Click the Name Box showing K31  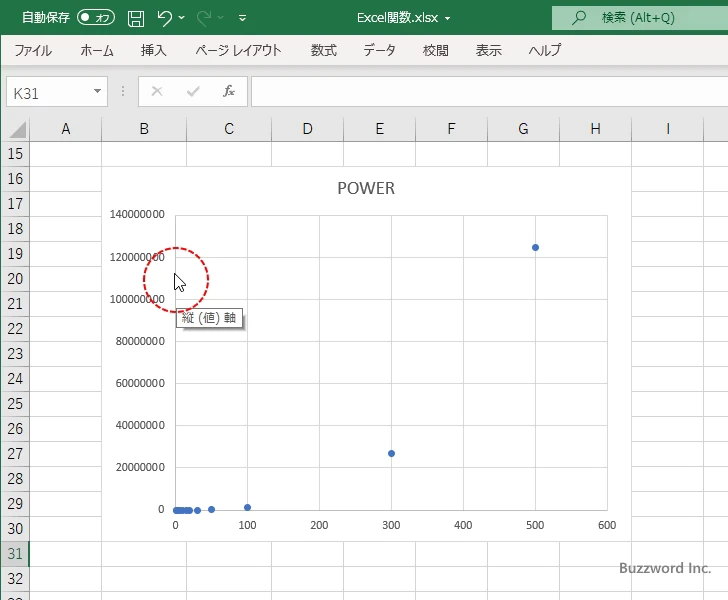(x=49, y=92)
